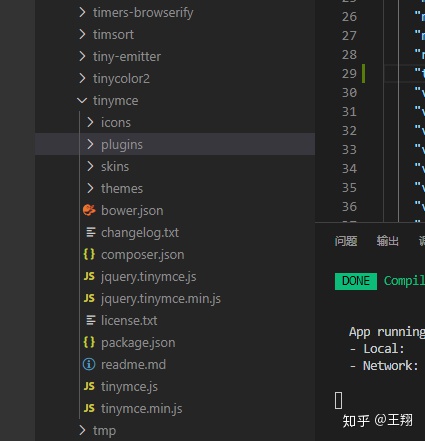Click the composer.json braces icon
Image resolution: width=425 pixels, height=441 pixels.
(x=89, y=254)
